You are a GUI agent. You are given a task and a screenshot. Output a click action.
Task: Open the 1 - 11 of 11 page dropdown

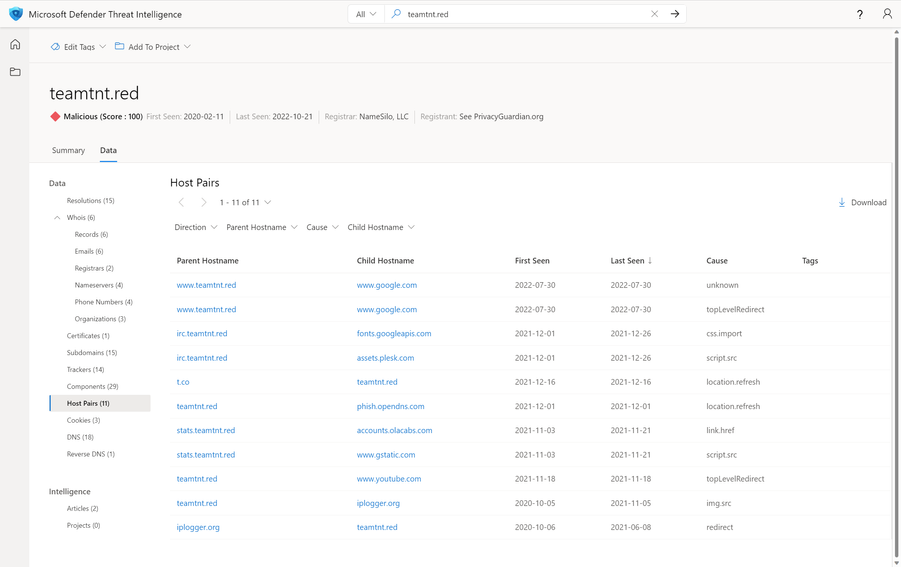click(245, 202)
